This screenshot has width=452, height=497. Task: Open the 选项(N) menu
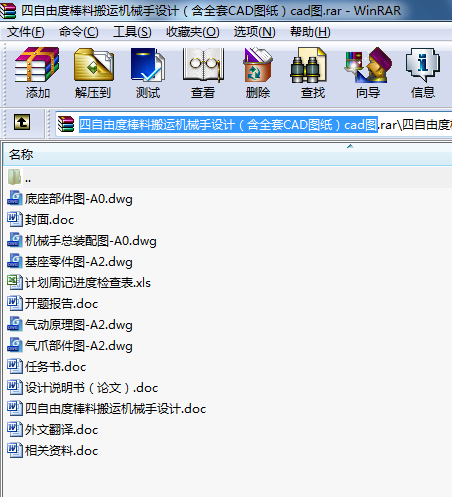tap(254, 32)
